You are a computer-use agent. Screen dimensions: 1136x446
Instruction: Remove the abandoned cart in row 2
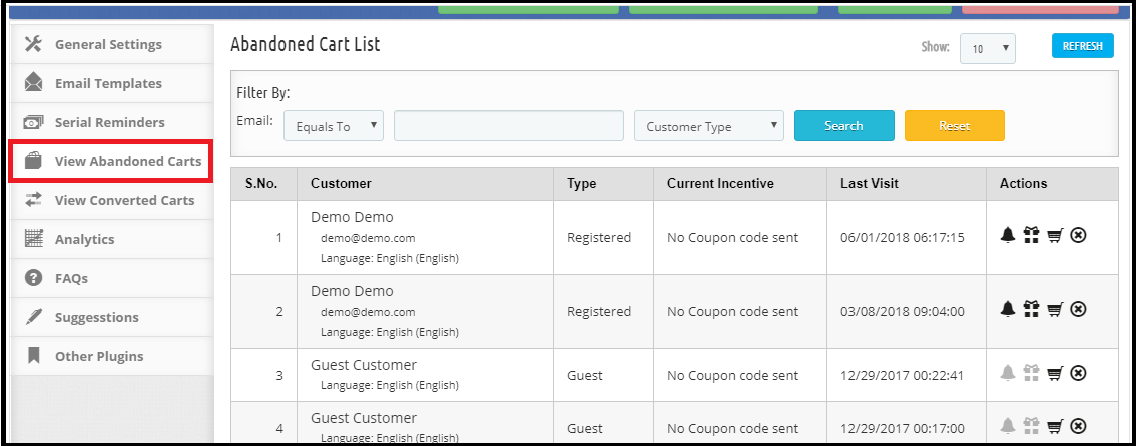[1078, 310]
